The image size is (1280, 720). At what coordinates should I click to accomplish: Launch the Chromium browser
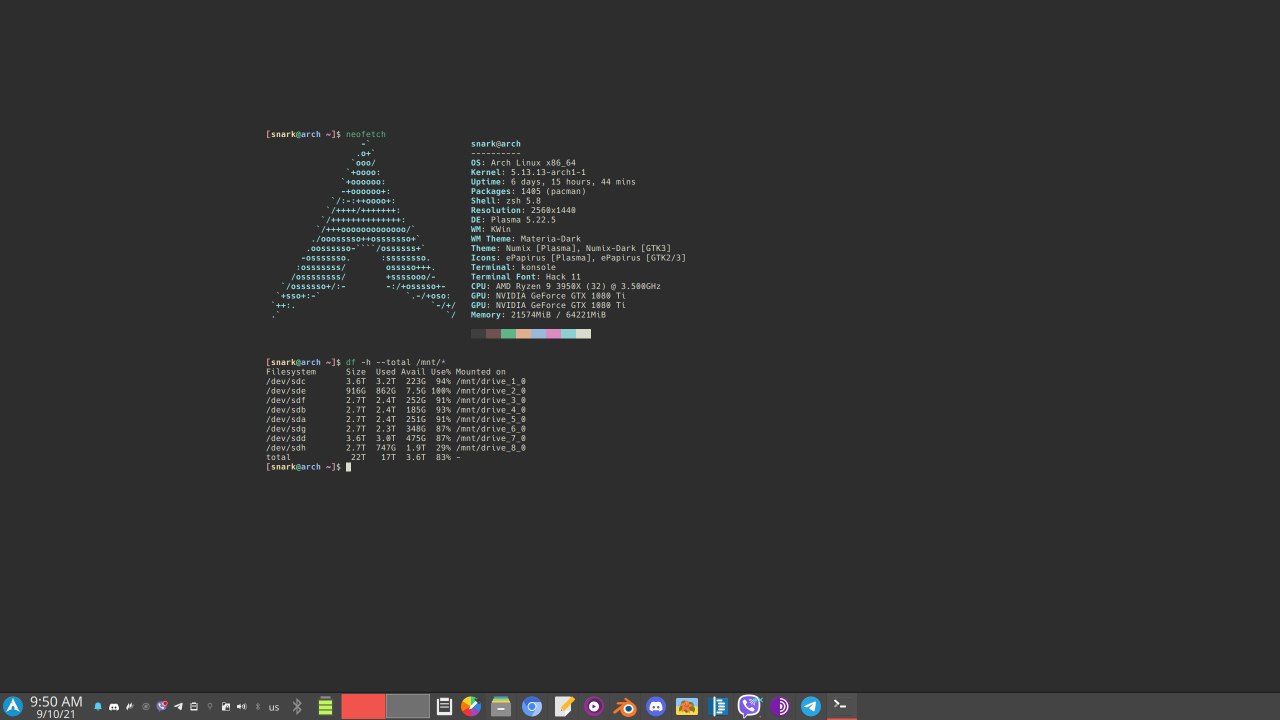tap(532, 707)
